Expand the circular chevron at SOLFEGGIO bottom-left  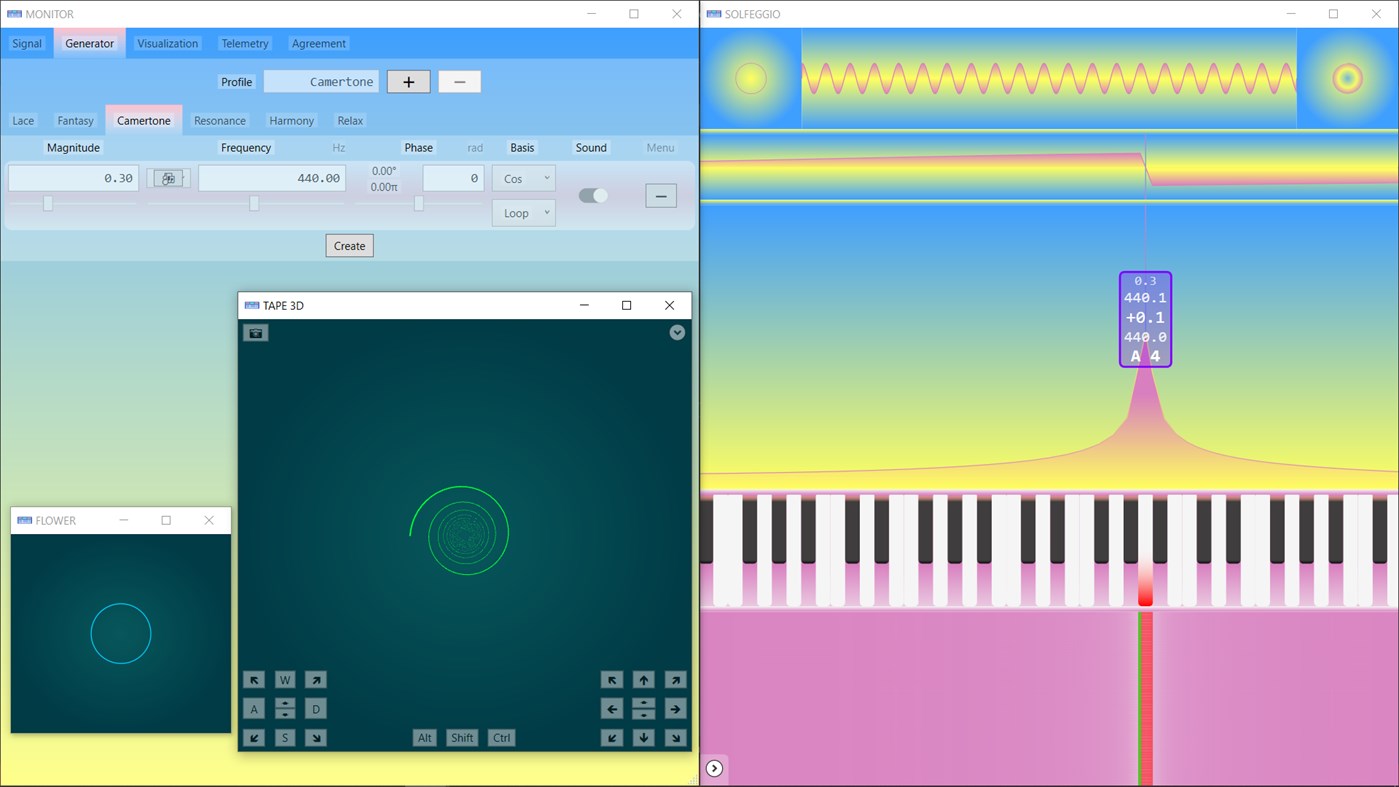(714, 768)
